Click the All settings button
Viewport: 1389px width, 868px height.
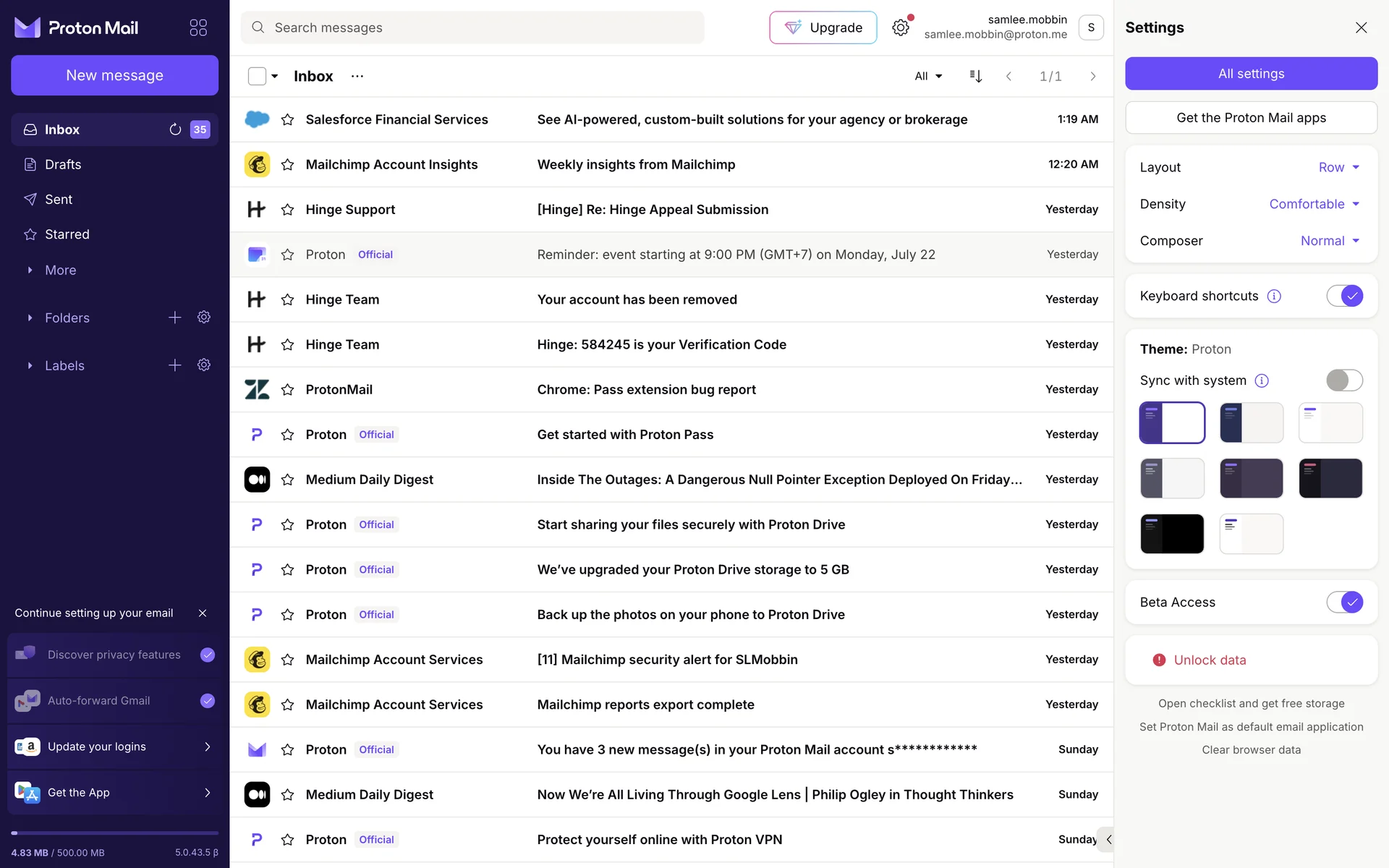(x=1251, y=74)
